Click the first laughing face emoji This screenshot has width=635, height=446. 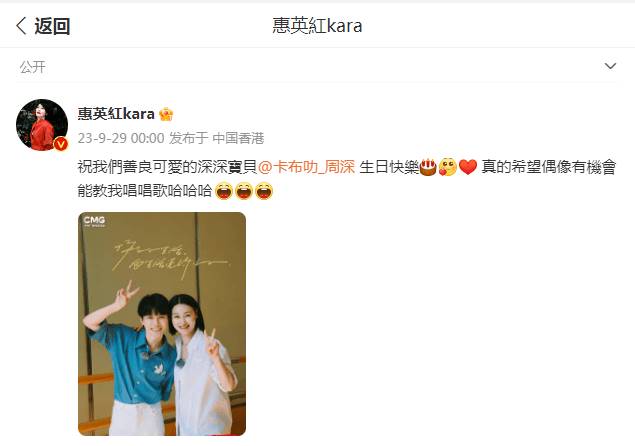tap(224, 191)
